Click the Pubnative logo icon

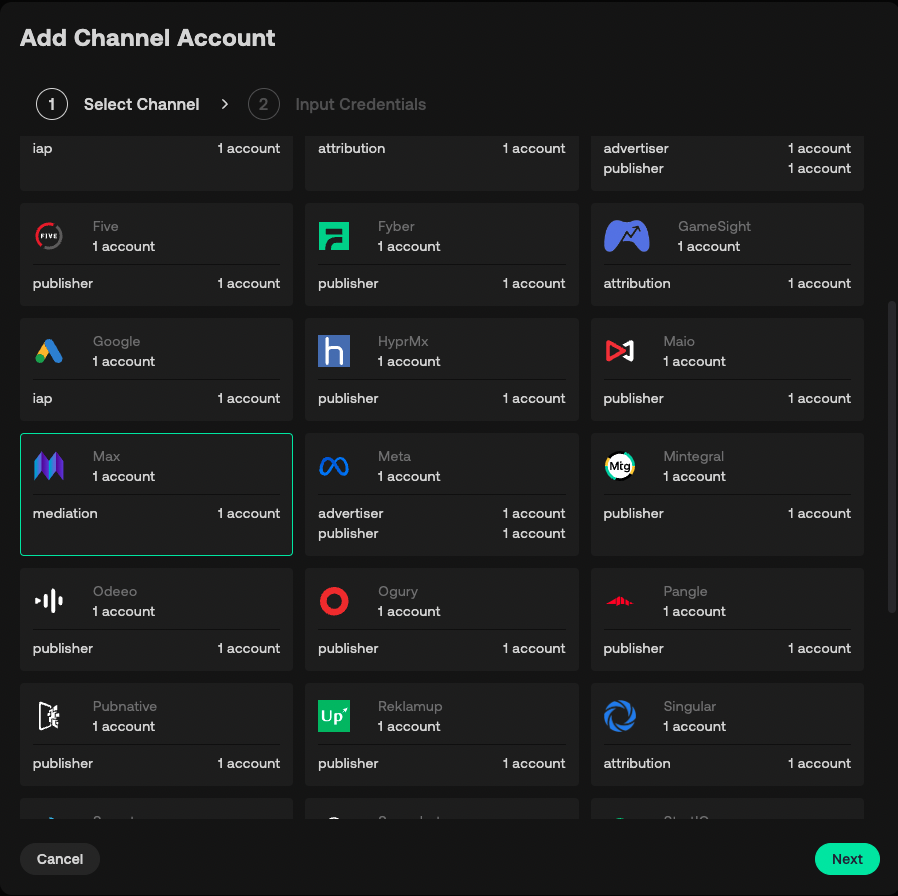pyautogui.click(x=49, y=716)
